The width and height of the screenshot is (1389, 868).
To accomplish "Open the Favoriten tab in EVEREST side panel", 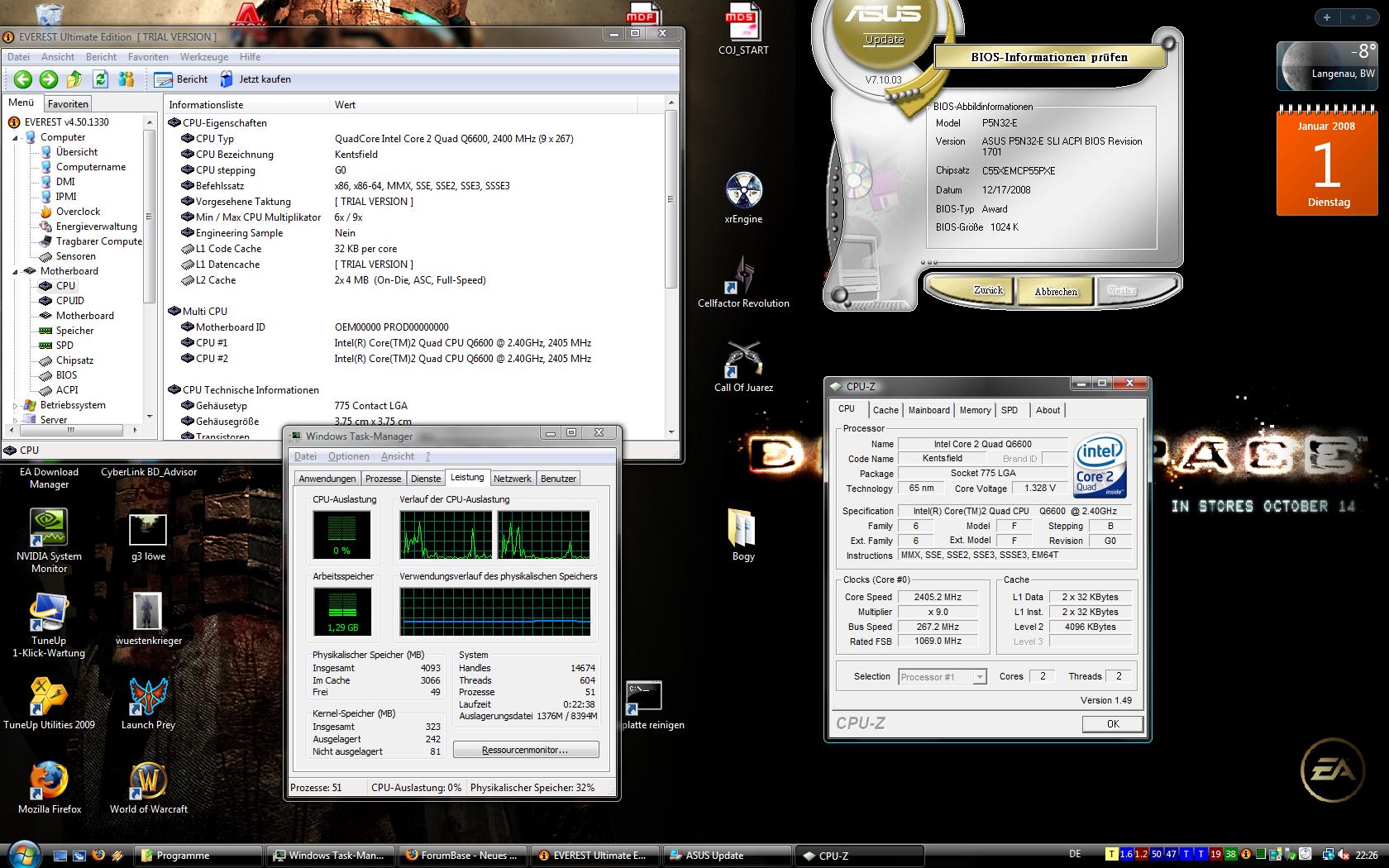I will pos(68,104).
